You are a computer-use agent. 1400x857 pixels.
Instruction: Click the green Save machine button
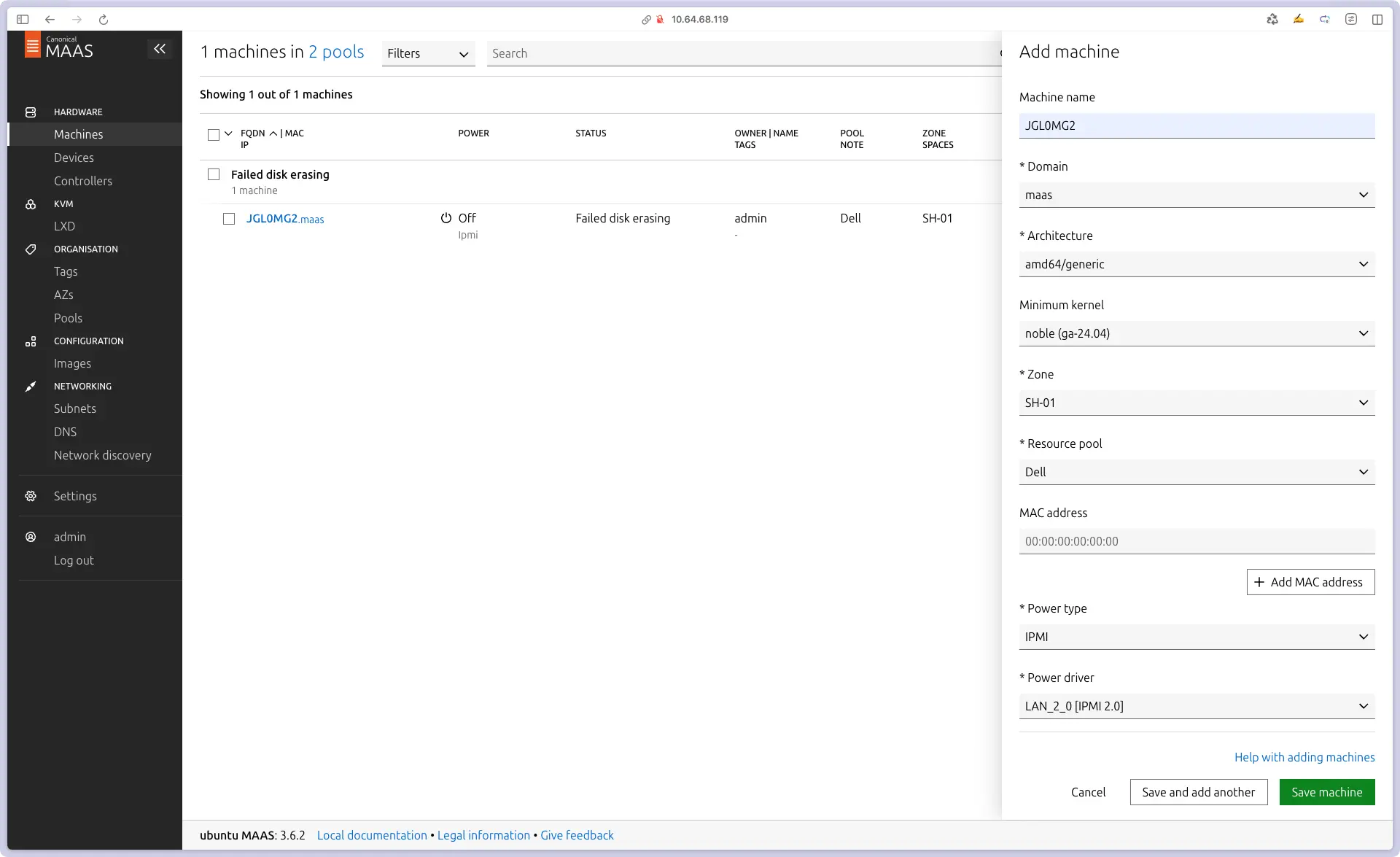[x=1326, y=792]
